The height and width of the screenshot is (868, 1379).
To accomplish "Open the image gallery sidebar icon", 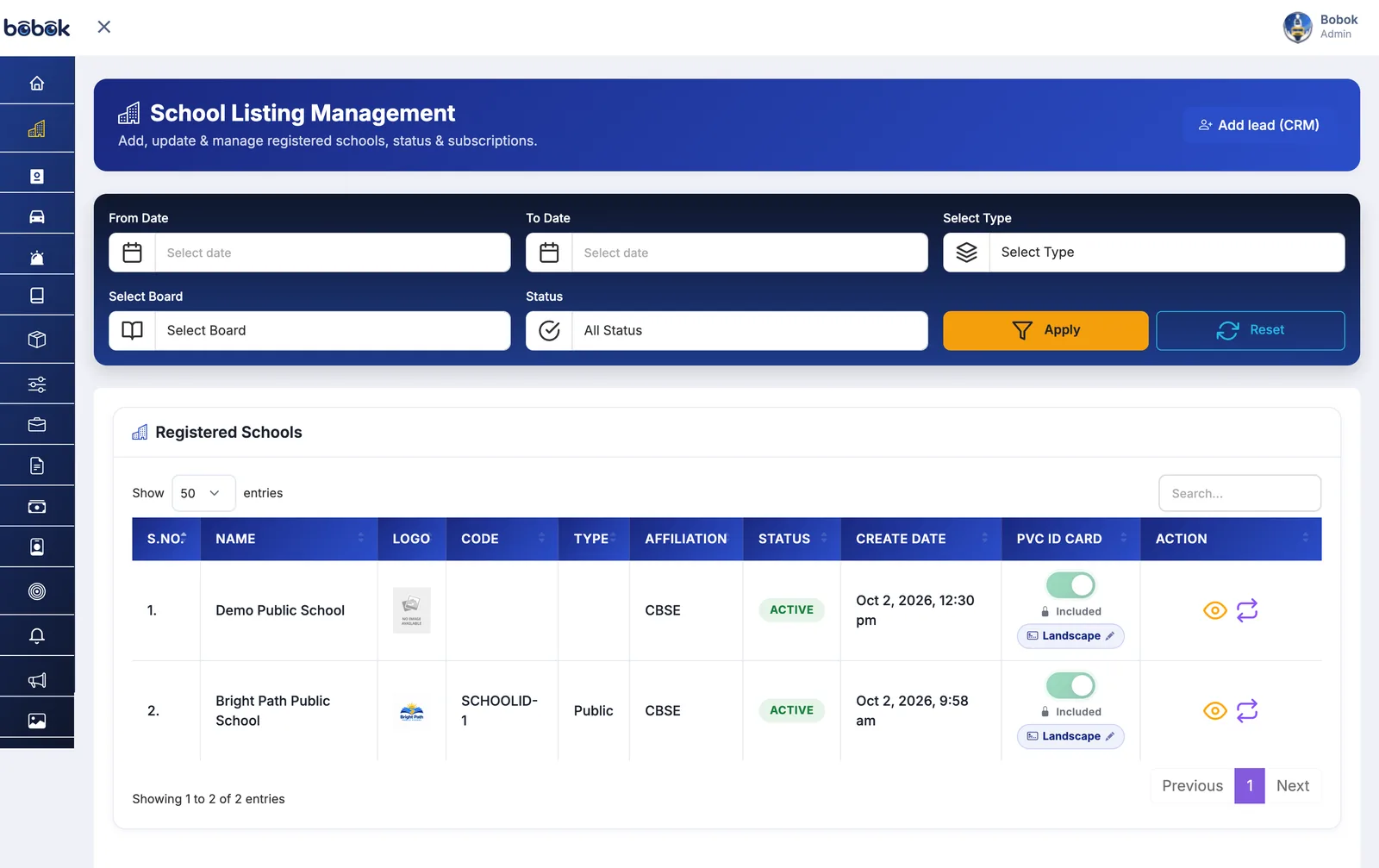I will [x=37, y=721].
